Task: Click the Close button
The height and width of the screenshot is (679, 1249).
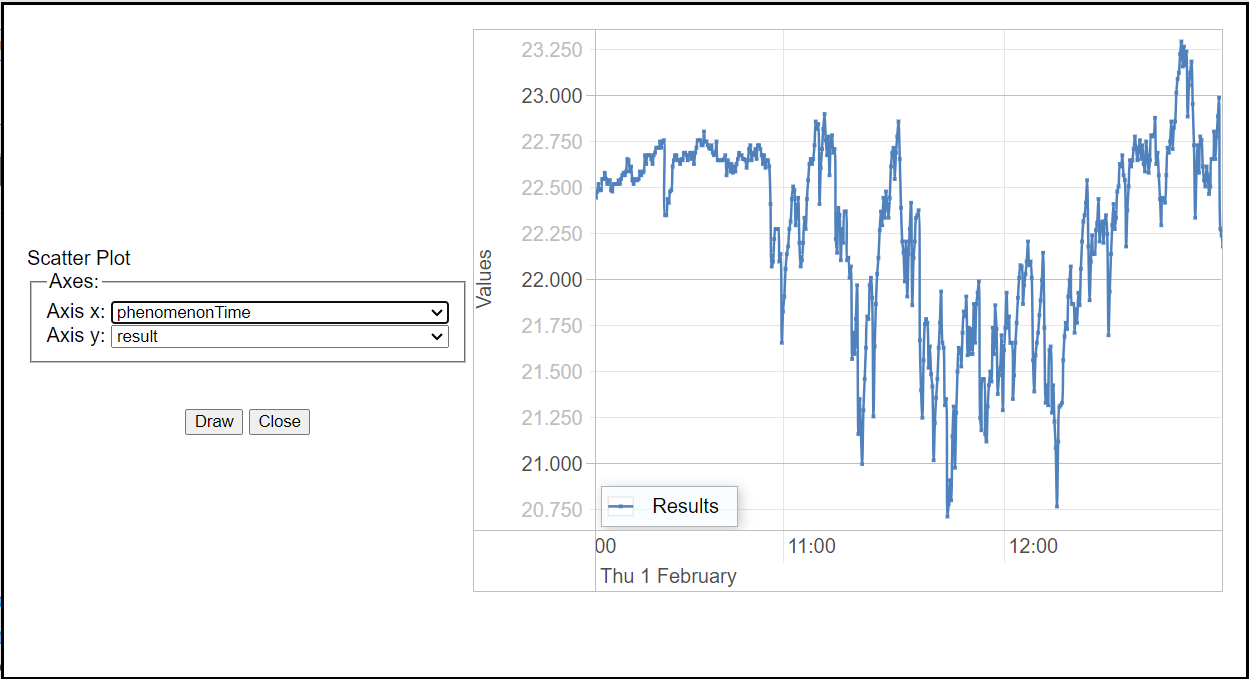Action: coord(279,421)
